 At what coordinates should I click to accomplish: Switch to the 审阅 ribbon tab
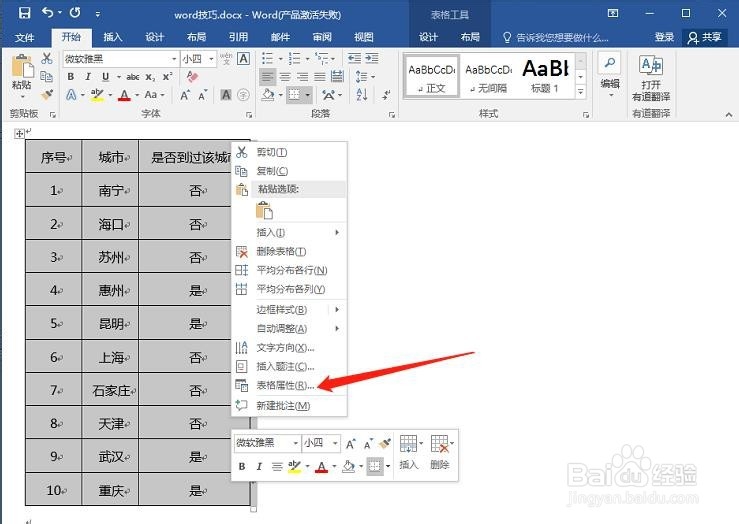(x=322, y=37)
